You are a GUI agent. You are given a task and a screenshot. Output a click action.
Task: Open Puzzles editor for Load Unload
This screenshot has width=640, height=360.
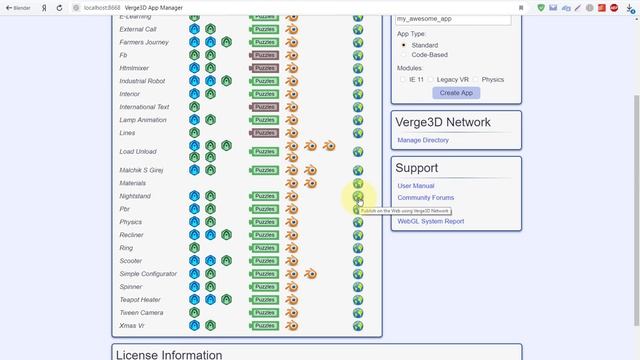pos(264,152)
